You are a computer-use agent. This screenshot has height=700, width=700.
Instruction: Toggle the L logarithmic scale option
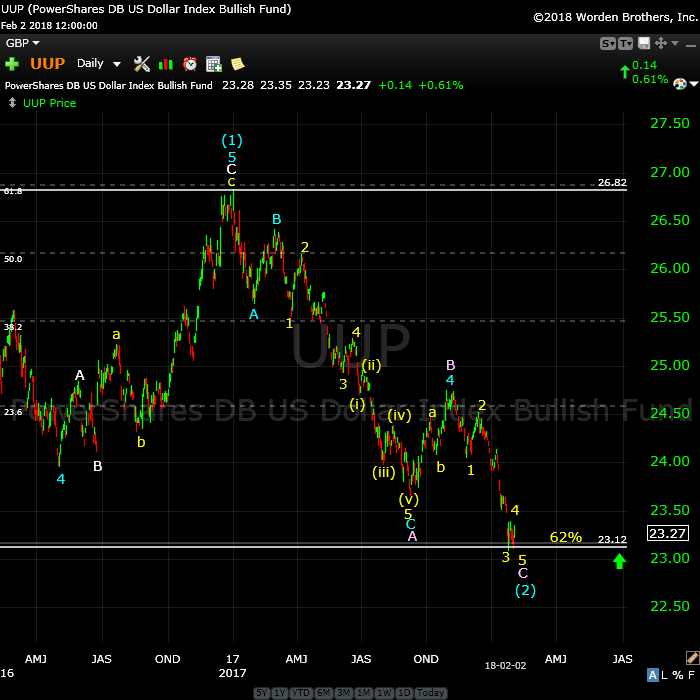pos(664,675)
